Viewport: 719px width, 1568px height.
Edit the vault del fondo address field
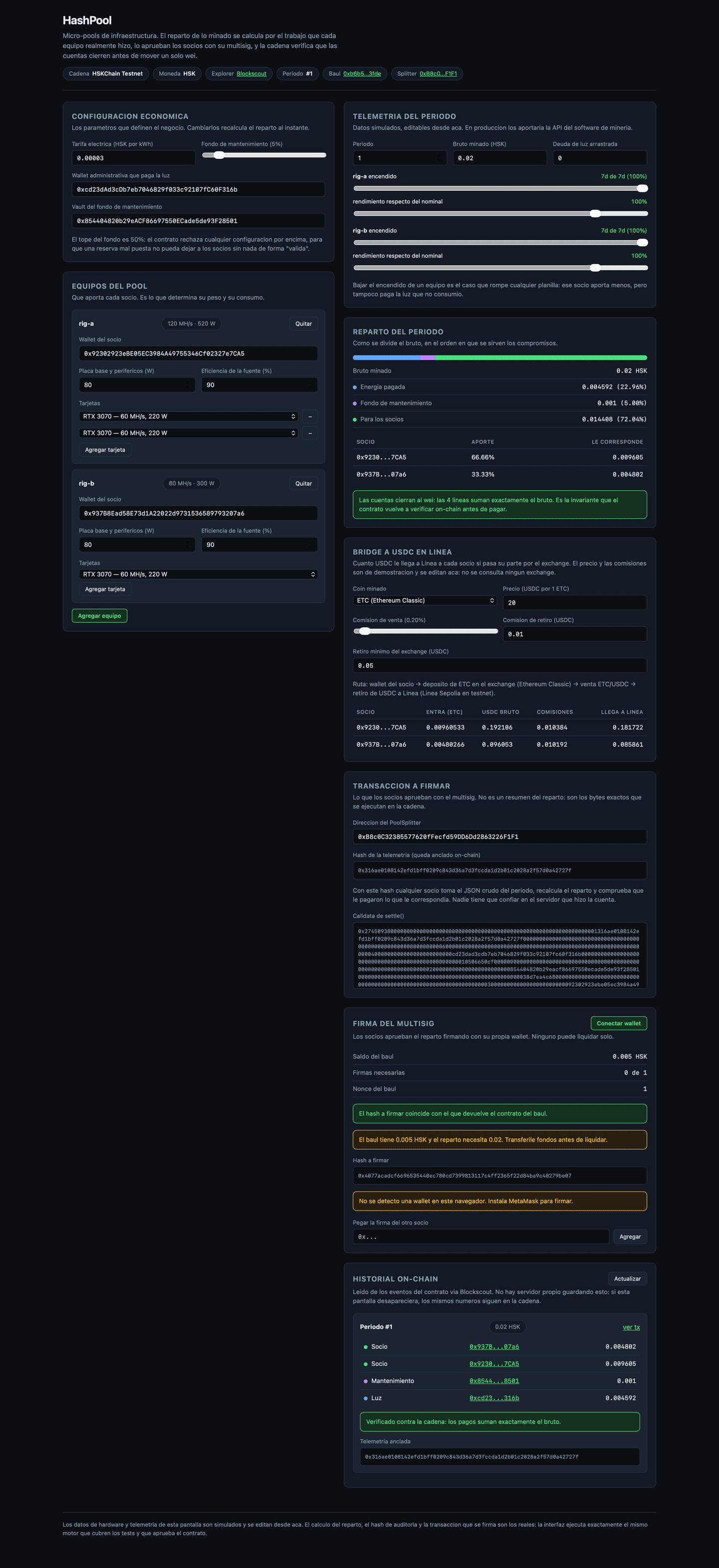(x=198, y=221)
